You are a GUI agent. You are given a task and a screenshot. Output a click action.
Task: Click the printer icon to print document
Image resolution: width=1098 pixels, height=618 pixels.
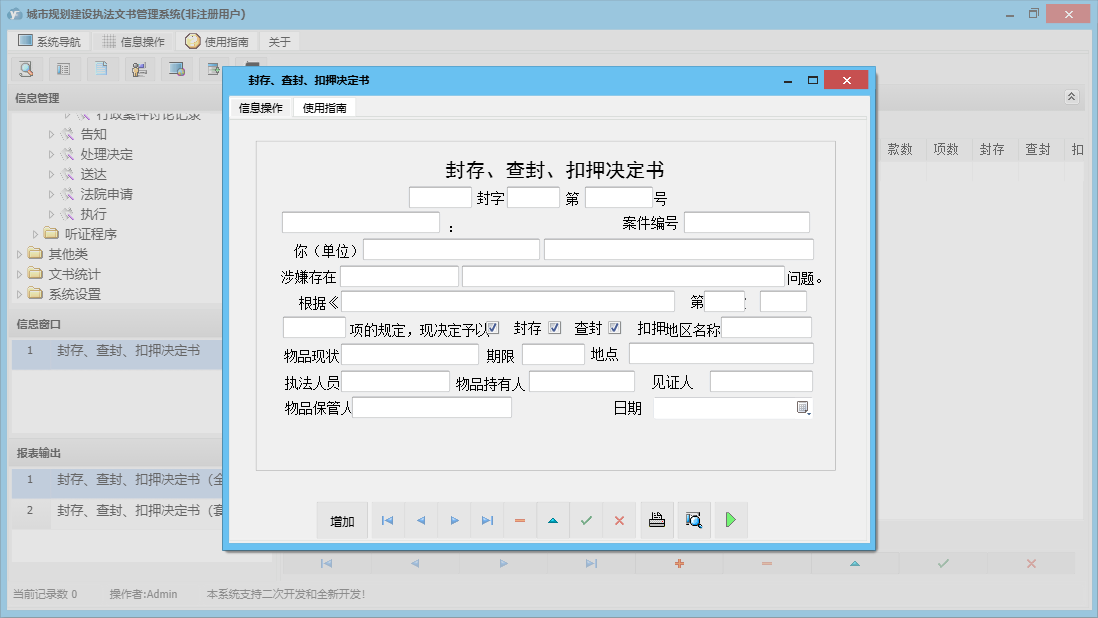coord(657,520)
